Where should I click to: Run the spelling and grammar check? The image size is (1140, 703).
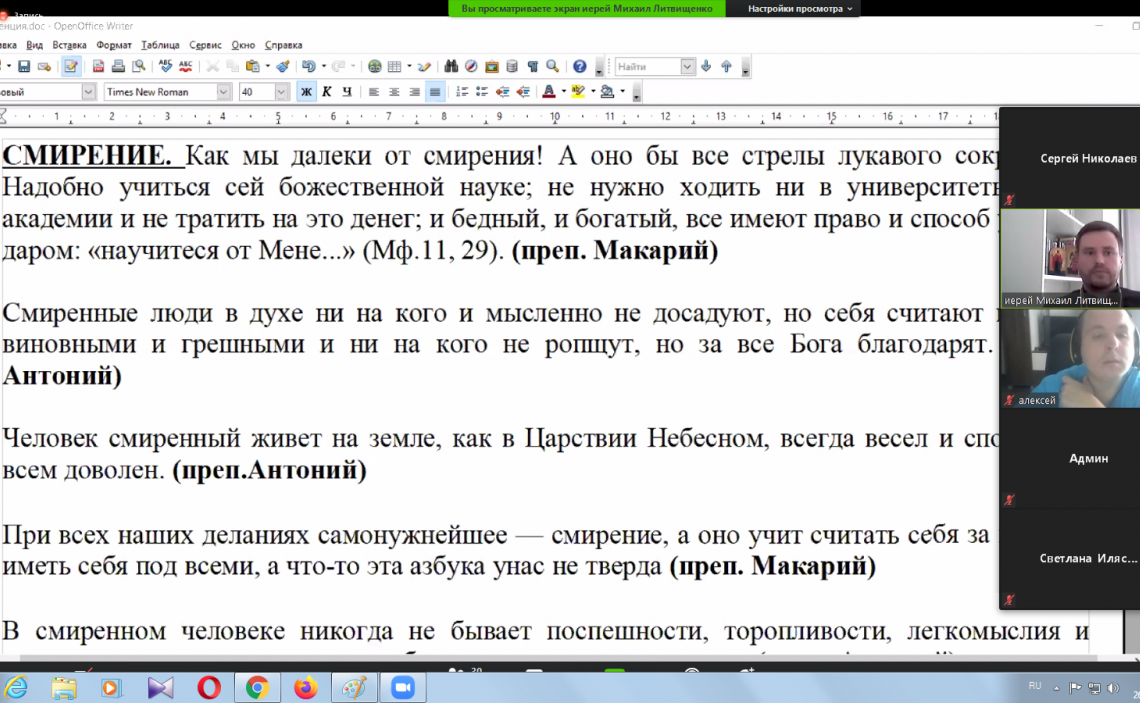tap(166, 67)
